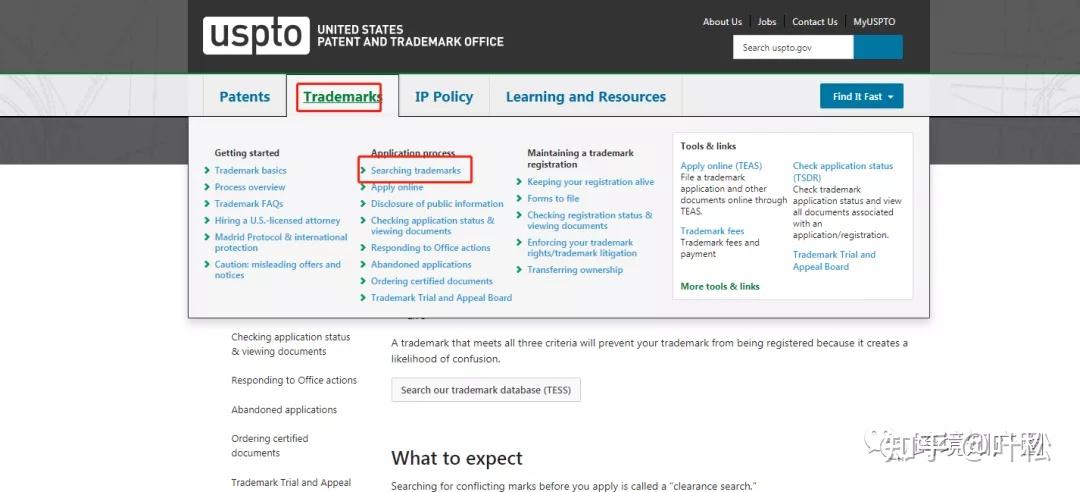This screenshot has width=1080, height=492.
Task: Open Apply online (TEAS) tool link
Action: click(x=721, y=166)
